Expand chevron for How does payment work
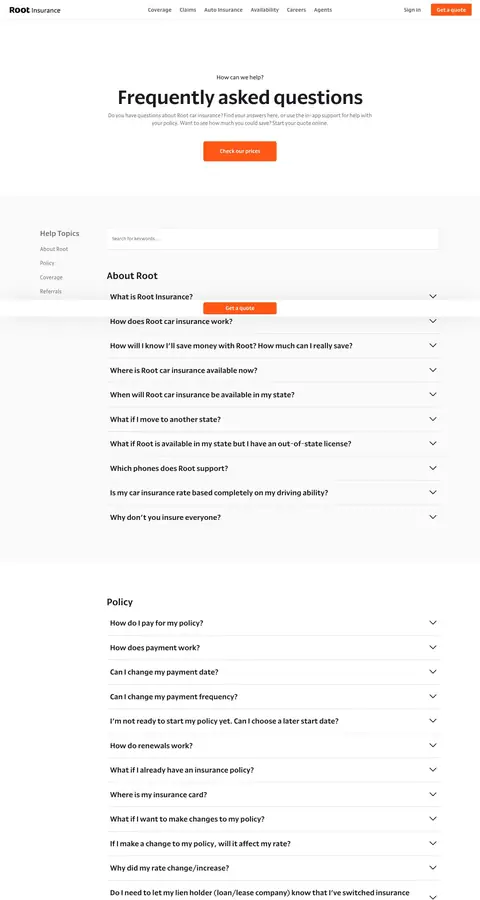The height and width of the screenshot is (900, 480). pos(433,647)
